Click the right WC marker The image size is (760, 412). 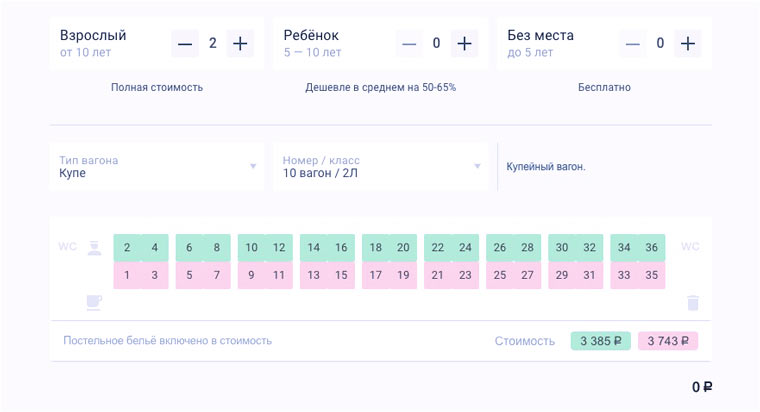click(x=691, y=247)
